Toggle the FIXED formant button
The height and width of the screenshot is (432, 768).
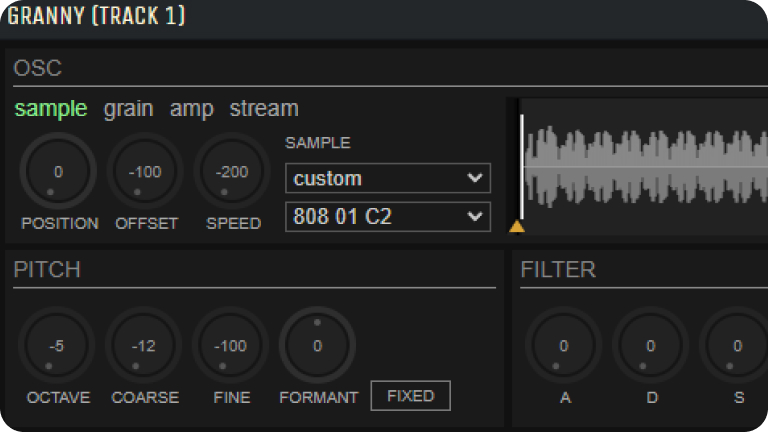tap(410, 396)
